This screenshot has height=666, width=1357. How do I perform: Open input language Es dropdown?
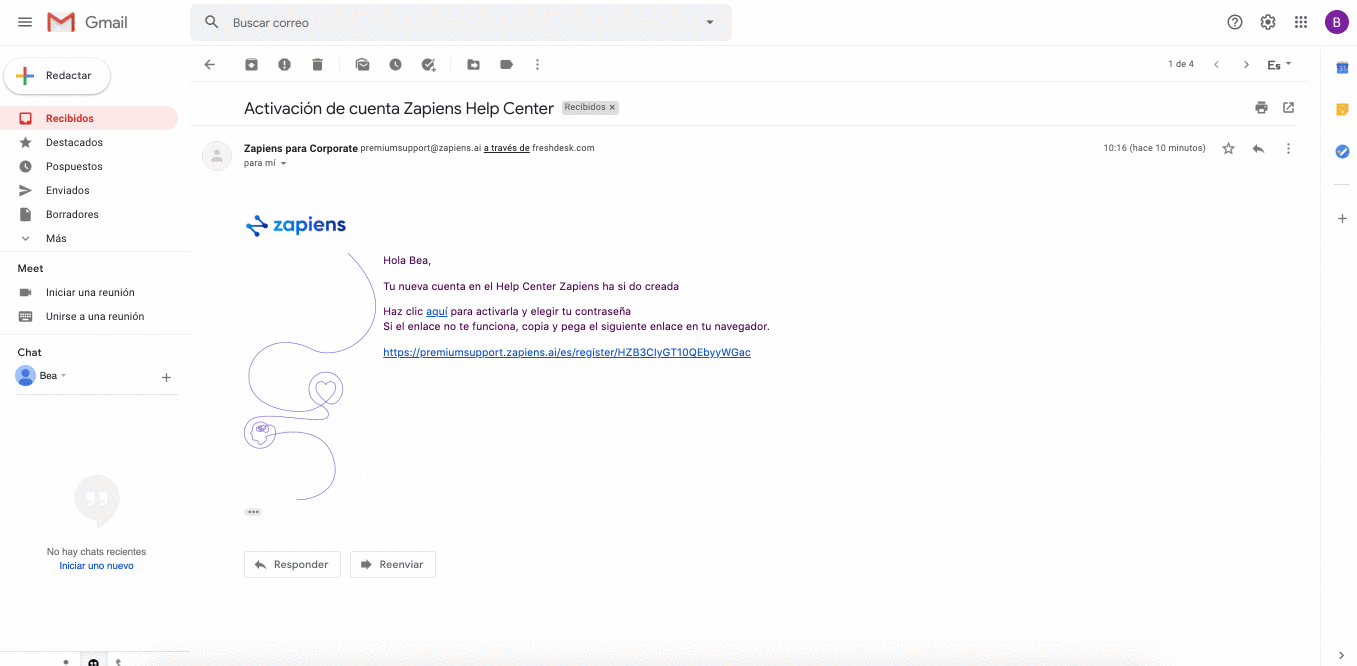tap(1280, 64)
